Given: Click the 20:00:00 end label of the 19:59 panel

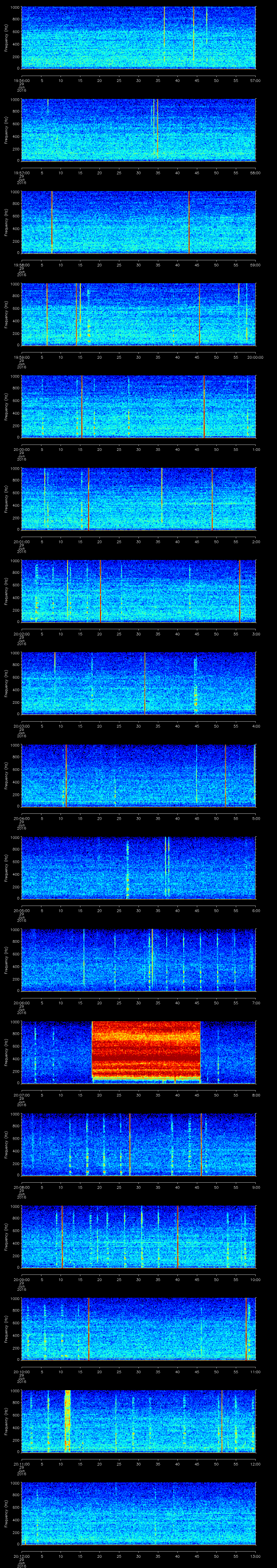Looking at the screenshot, I should pyautogui.click(x=256, y=357).
